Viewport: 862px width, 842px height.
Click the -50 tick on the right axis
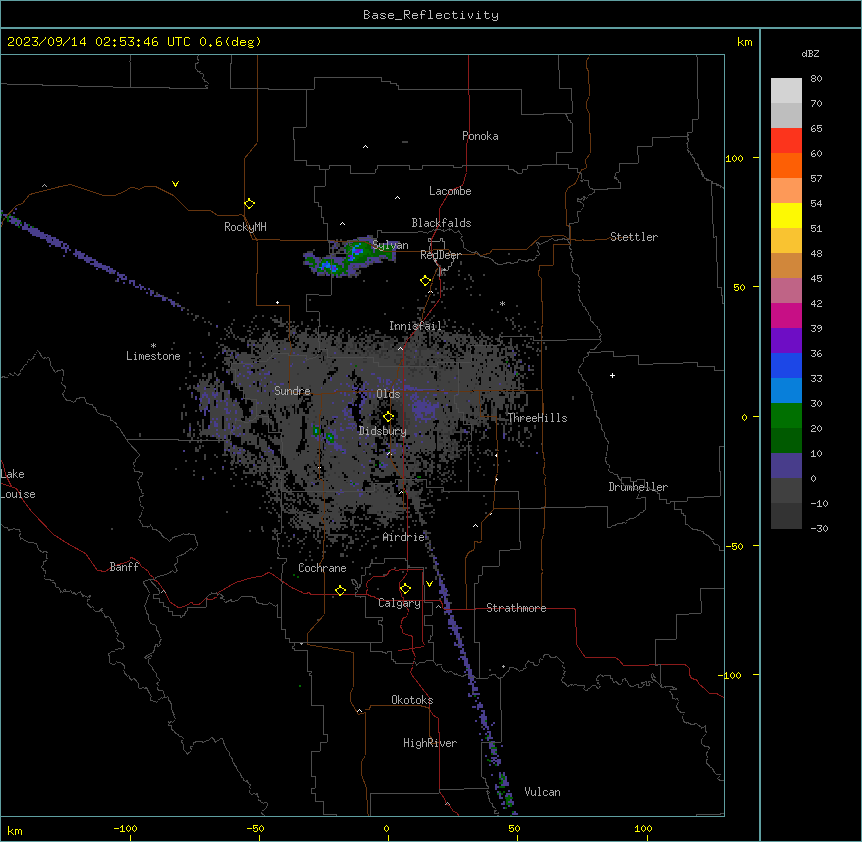(x=733, y=546)
